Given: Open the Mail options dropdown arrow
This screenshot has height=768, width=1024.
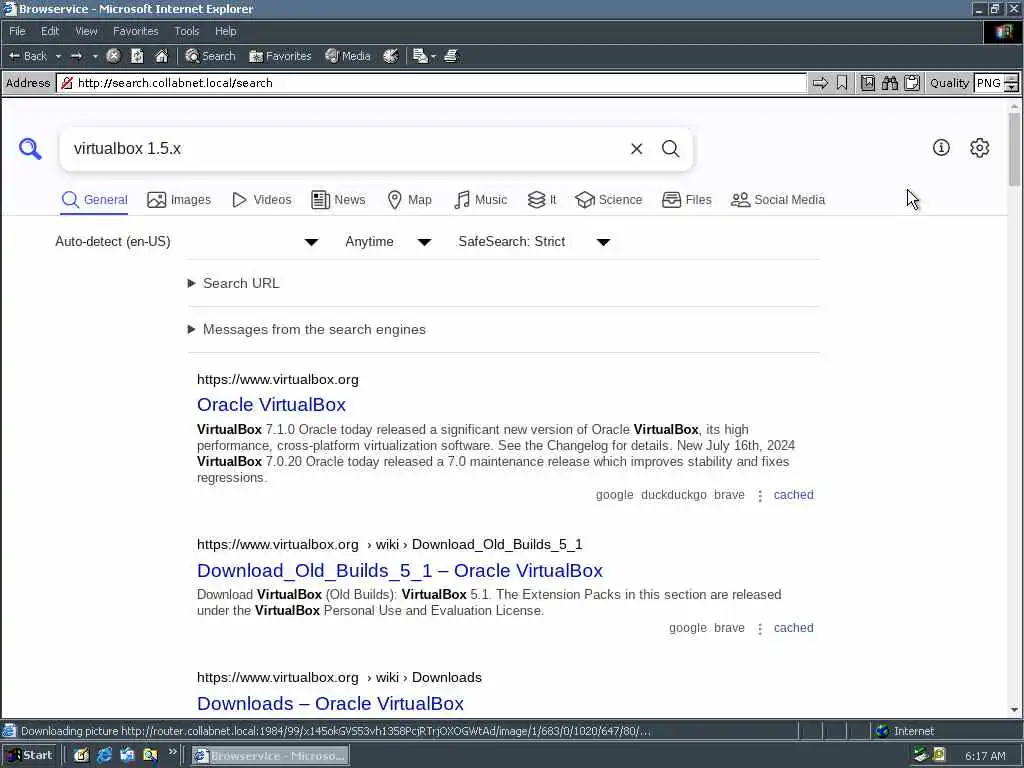Looking at the screenshot, I should (x=433, y=56).
